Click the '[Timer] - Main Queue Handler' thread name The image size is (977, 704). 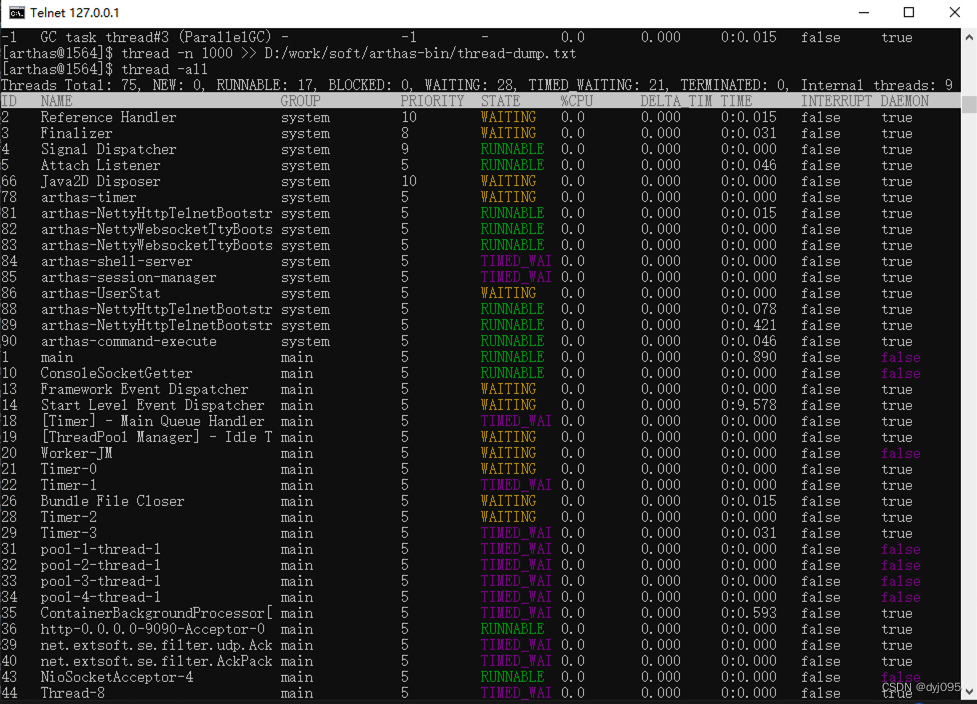(x=153, y=421)
